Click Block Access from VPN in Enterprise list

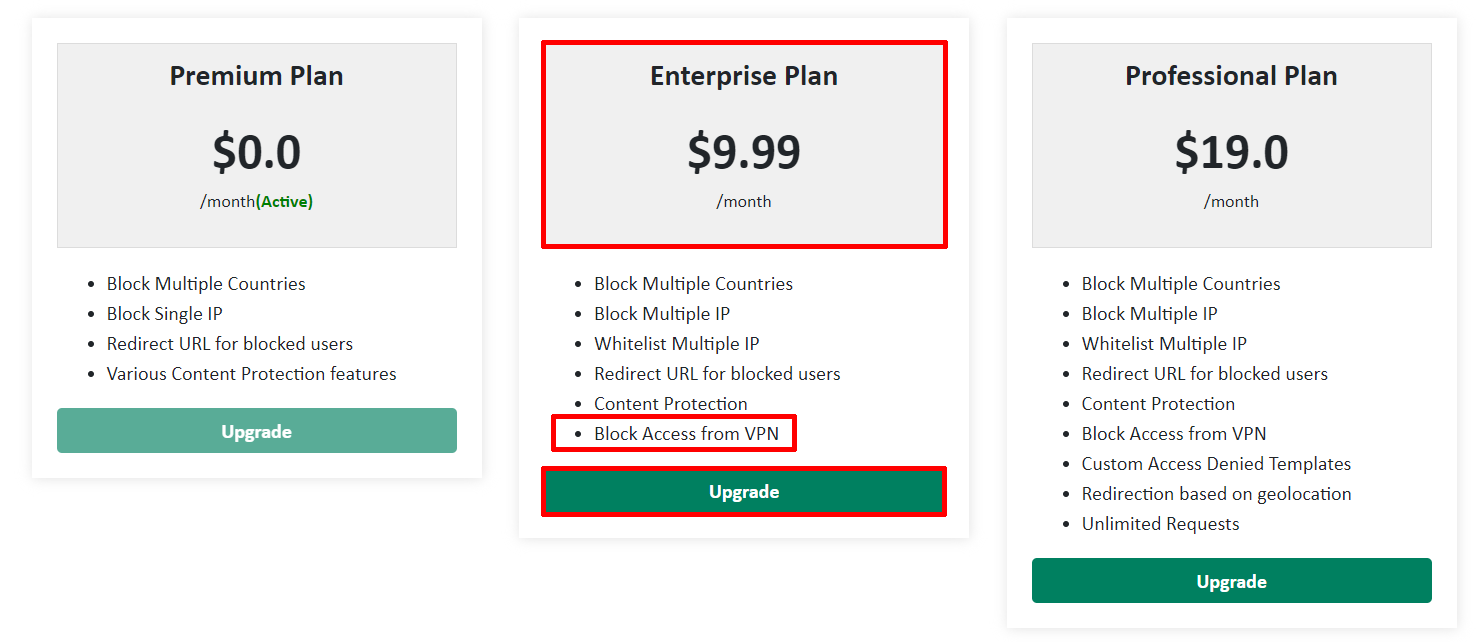[x=680, y=433]
